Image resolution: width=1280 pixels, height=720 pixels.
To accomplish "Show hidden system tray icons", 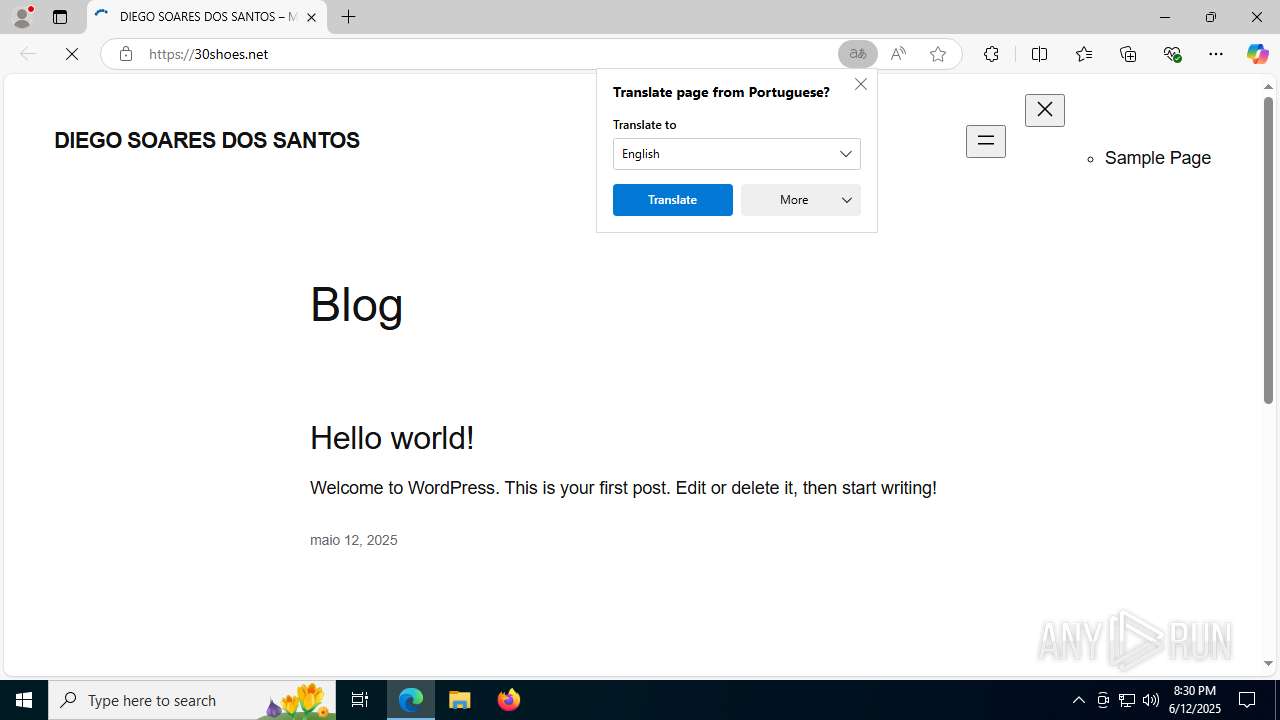I will (1078, 700).
